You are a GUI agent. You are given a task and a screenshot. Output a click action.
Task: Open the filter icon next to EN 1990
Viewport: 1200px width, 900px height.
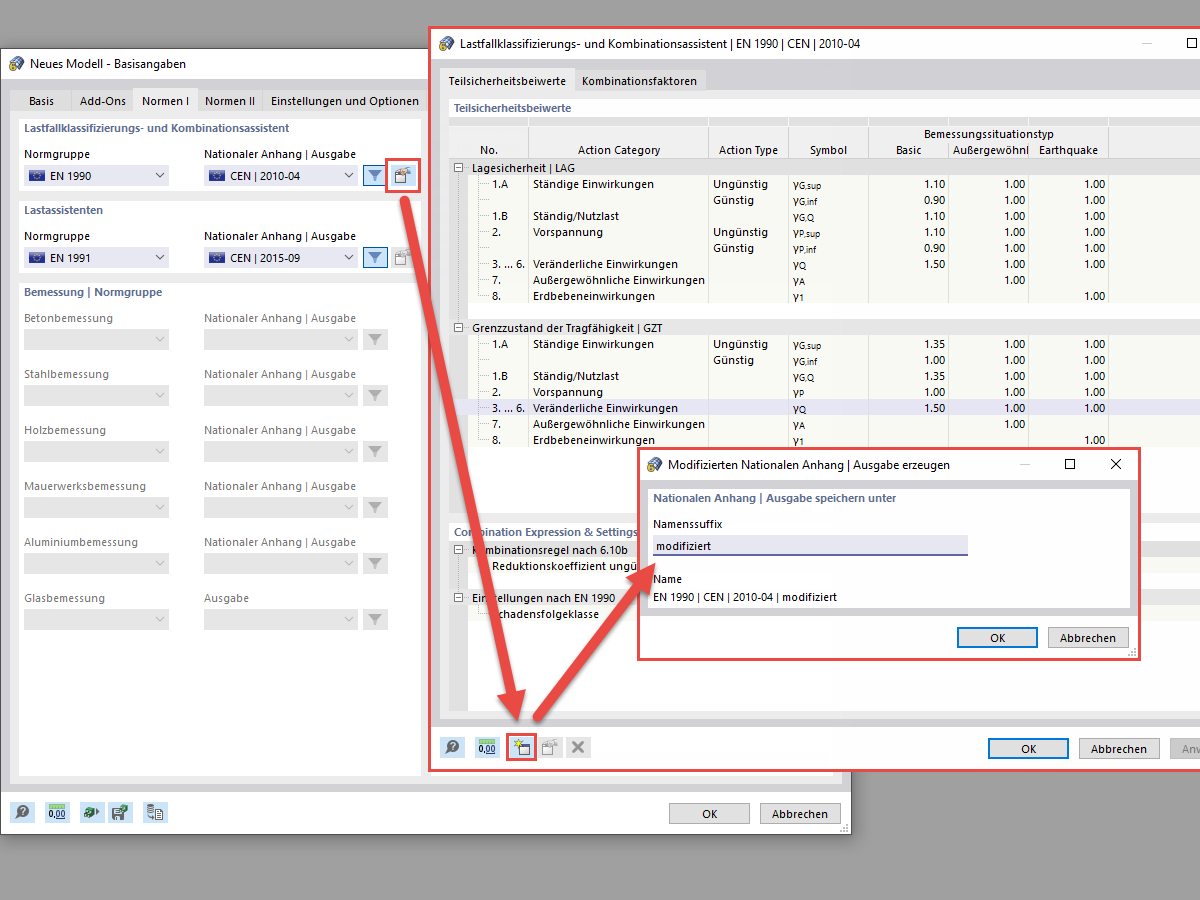pyautogui.click(x=374, y=175)
